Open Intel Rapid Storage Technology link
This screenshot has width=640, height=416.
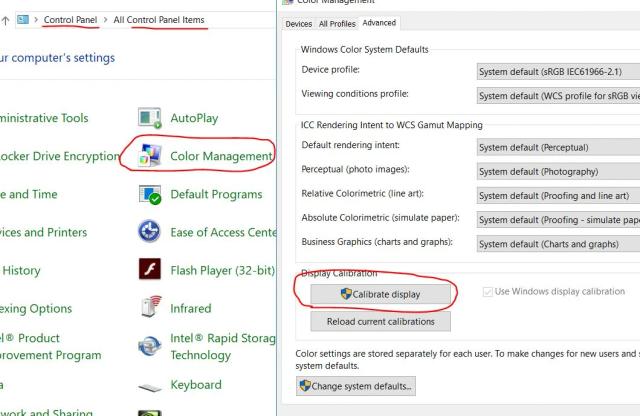223,347
